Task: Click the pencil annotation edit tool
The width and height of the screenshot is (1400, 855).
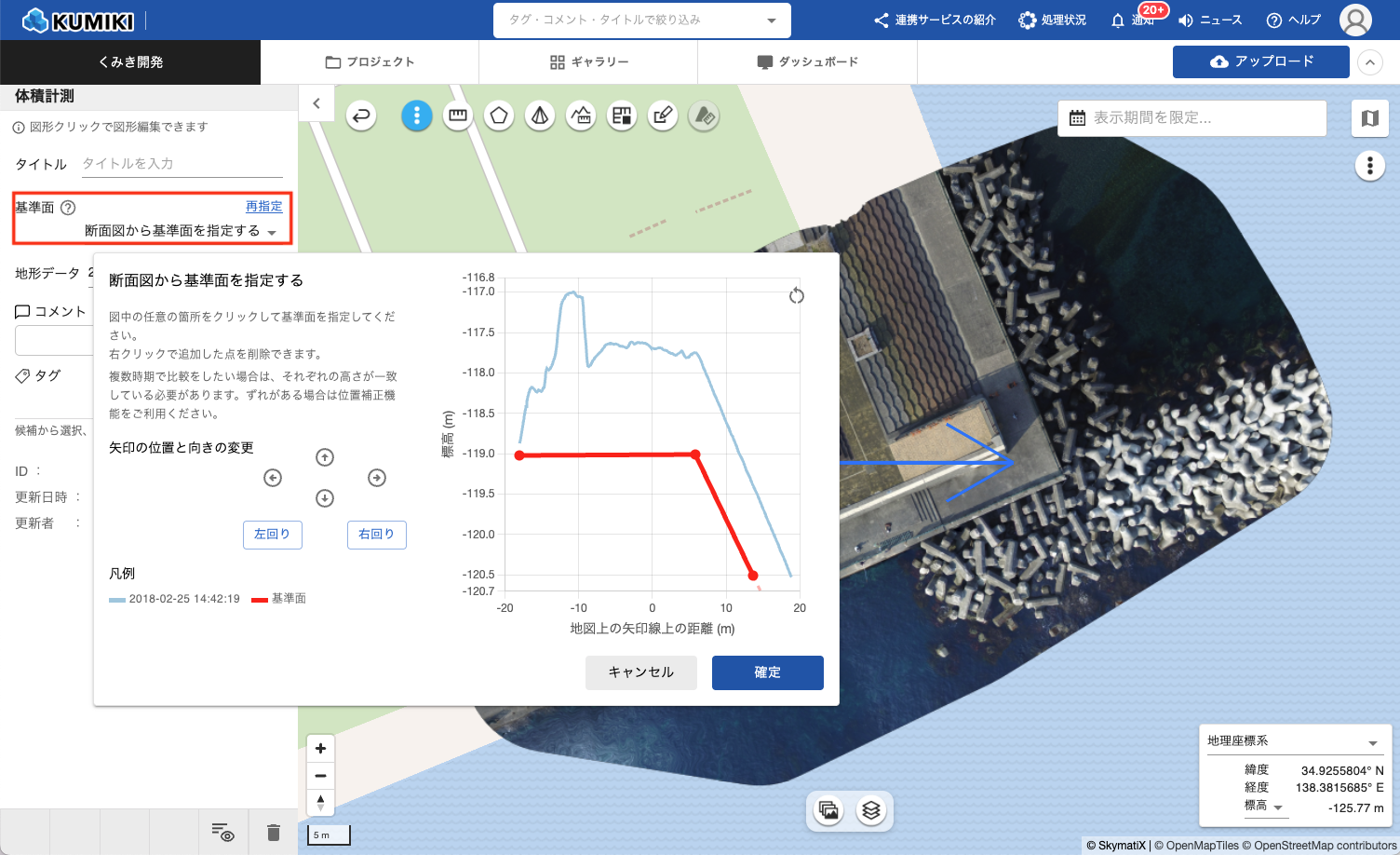Action: tap(663, 115)
